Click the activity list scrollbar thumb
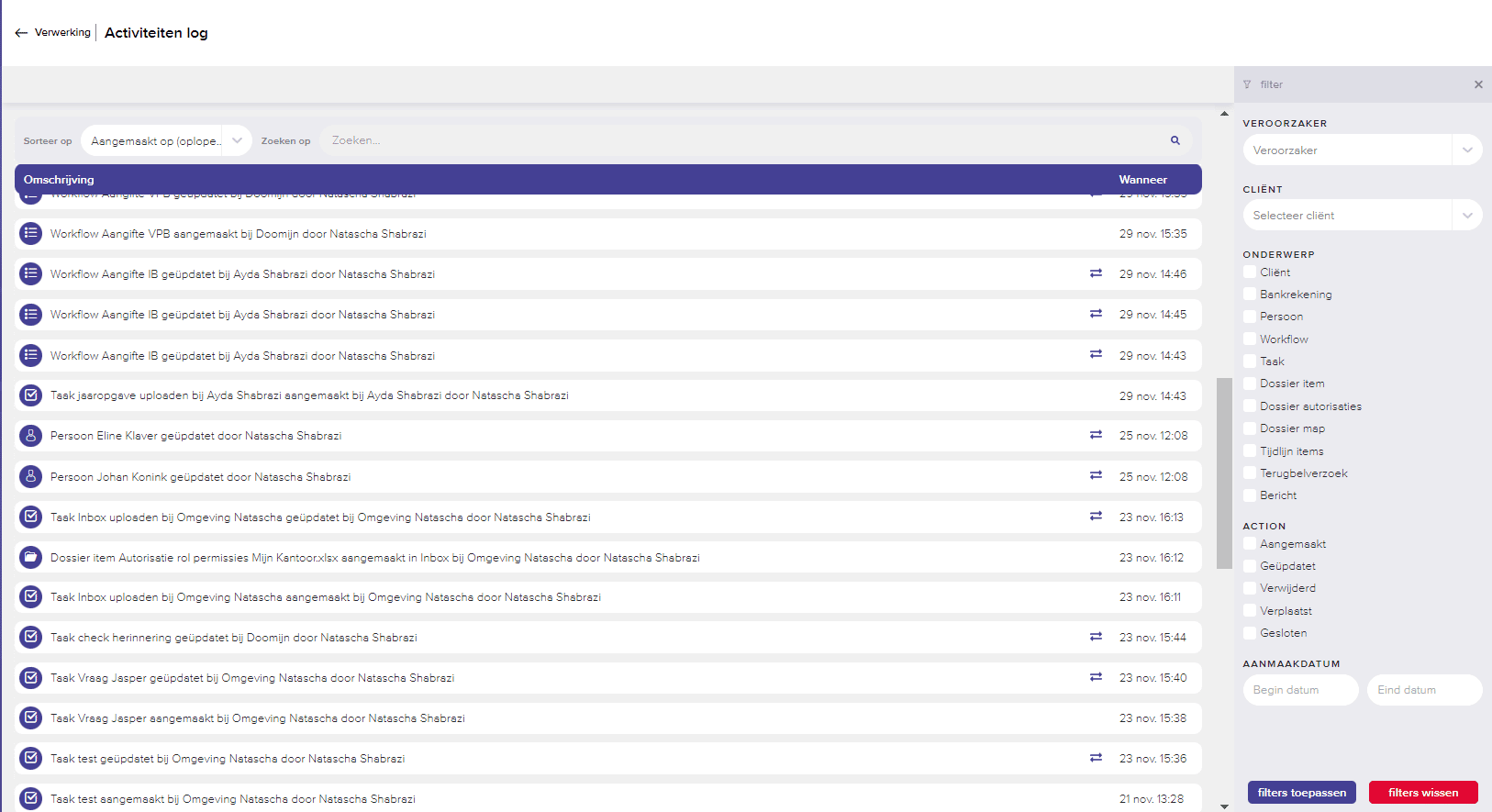 pos(1224,473)
